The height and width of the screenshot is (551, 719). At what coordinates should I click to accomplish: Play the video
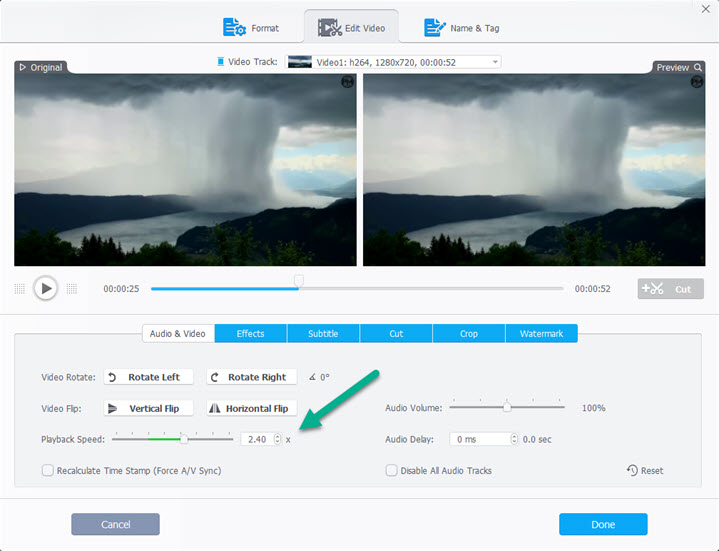coord(45,288)
